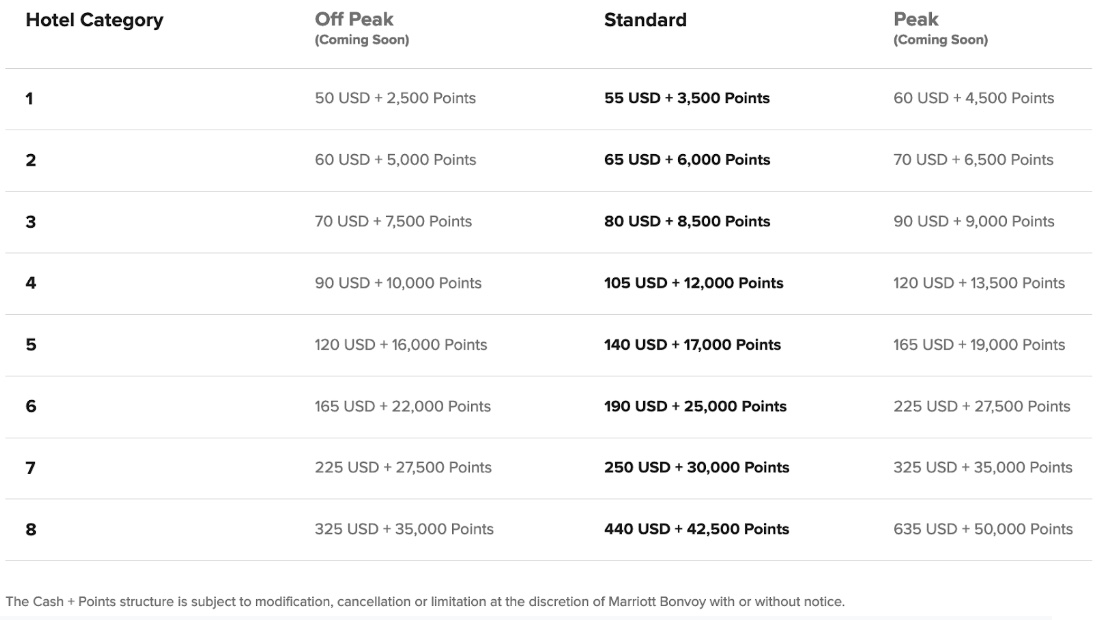Image resolution: width=1114 pixels, height=620 pixels.
Task: Click the 80 USD + 8,500 Points cell
Action: point(687,222)
